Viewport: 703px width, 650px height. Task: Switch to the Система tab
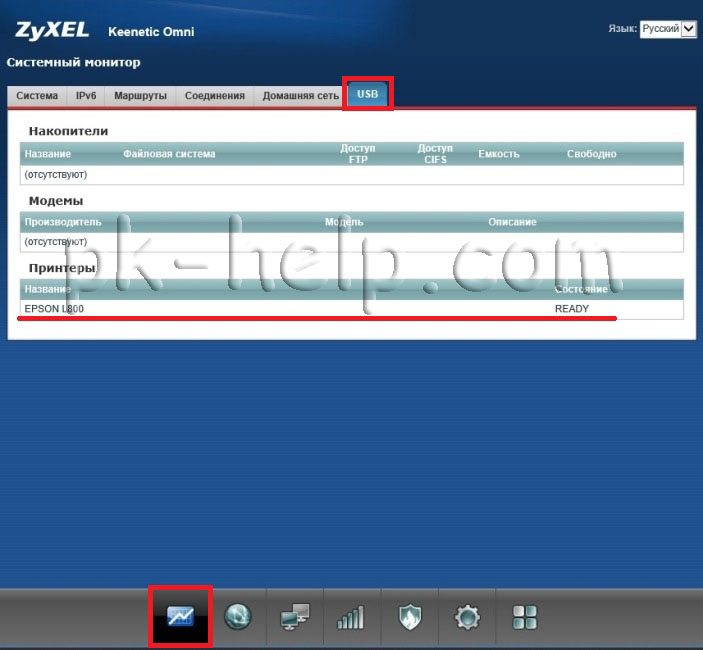[x=37, y=96]
